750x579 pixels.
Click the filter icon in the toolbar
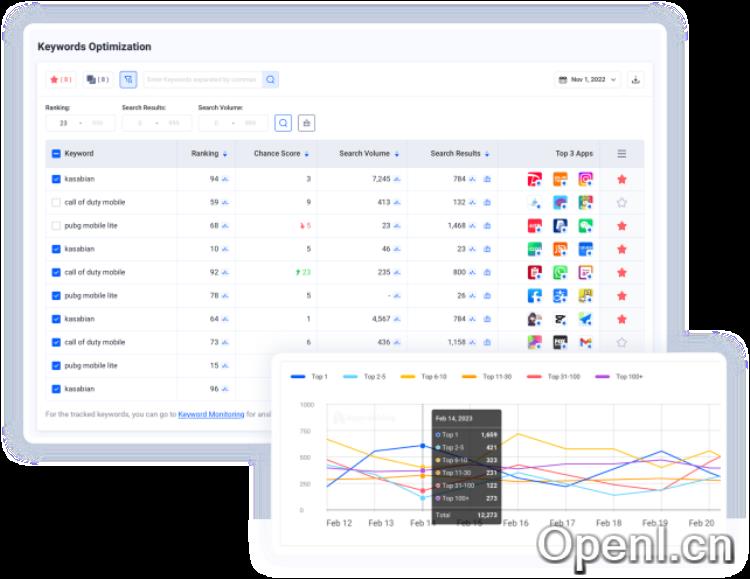(x=128, y=79)
